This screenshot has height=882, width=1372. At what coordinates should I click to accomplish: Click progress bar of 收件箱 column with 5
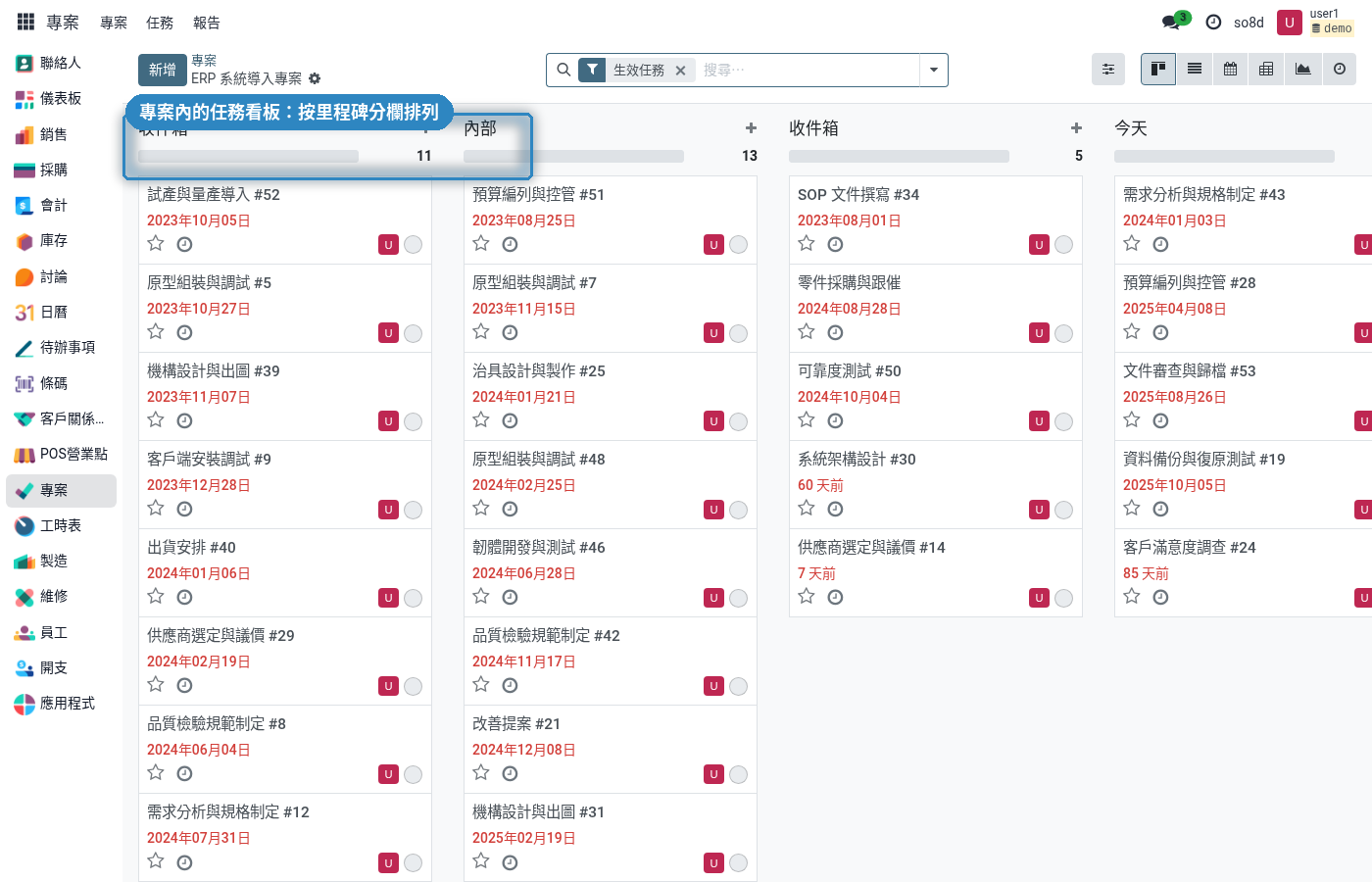coord(899,156)
